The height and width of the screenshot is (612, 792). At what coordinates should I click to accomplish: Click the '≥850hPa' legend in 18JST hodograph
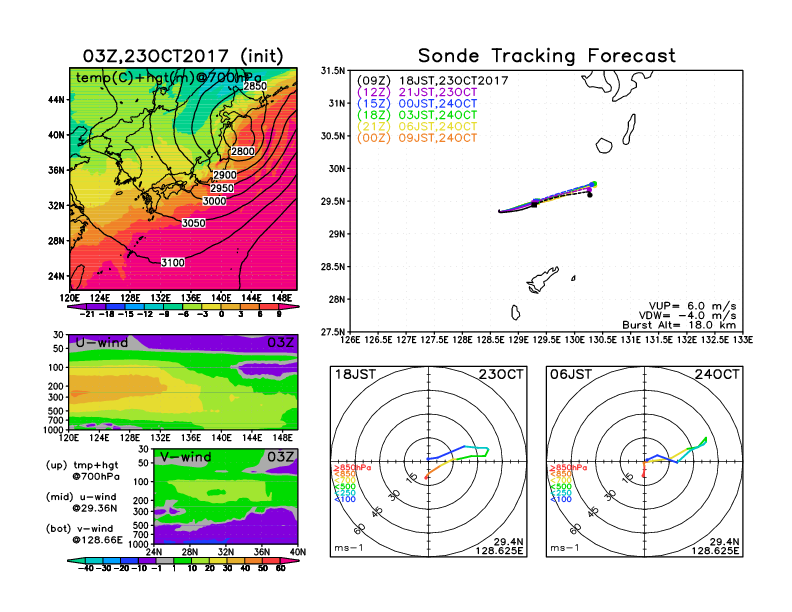click(352, 468)
